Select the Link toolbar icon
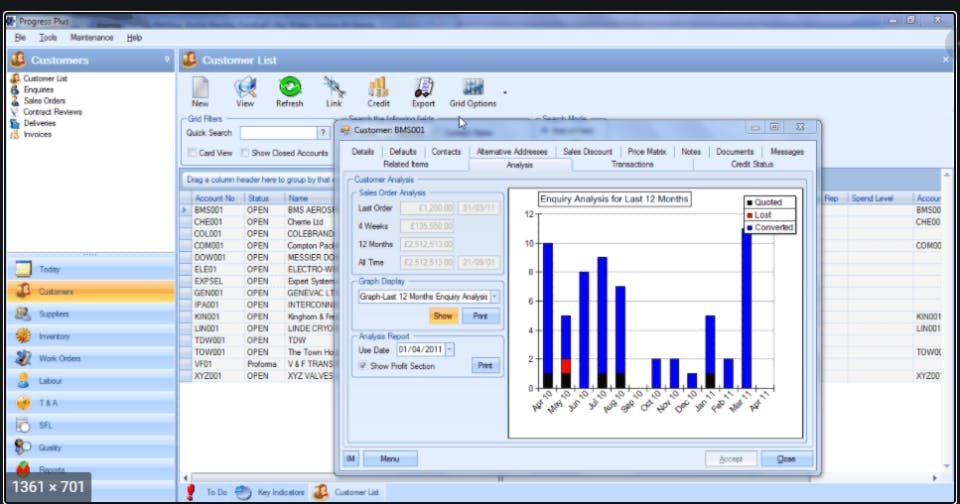 [x=334, y=88]
